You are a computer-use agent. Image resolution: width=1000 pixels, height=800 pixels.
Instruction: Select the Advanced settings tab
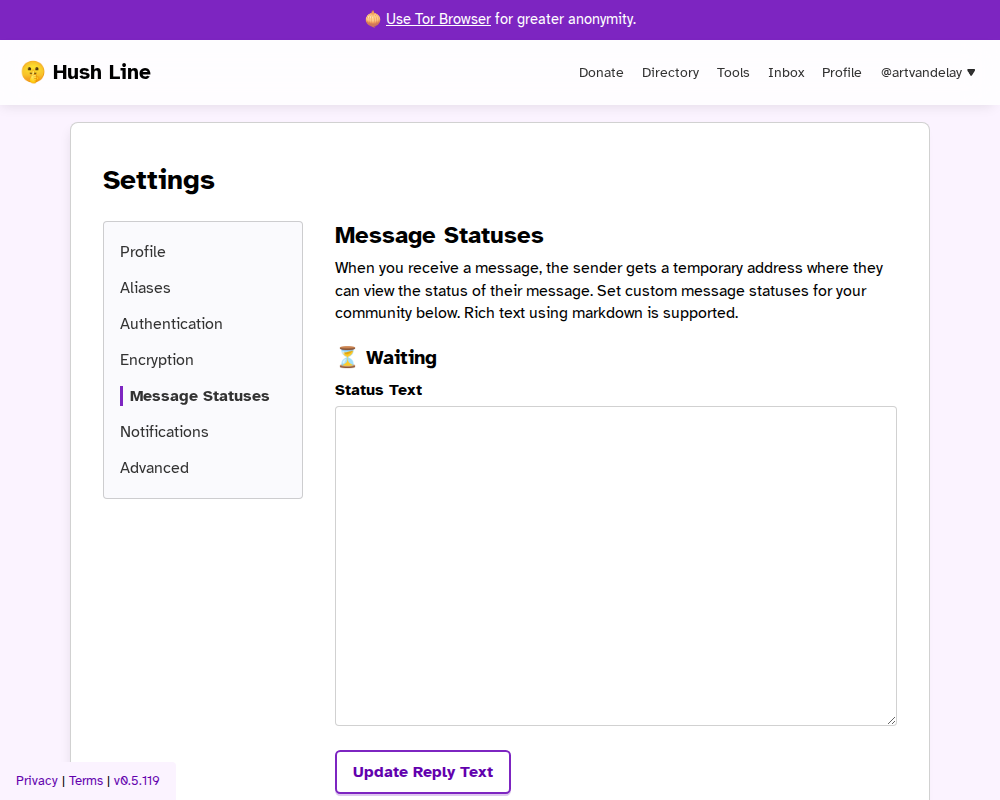click(154, 468)
